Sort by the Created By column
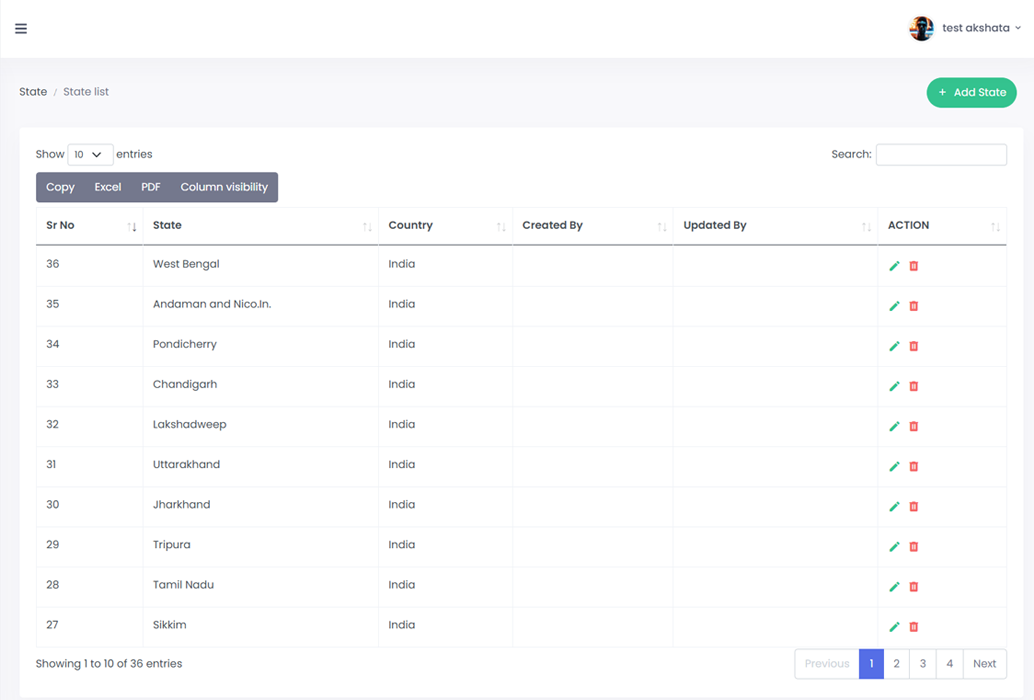 pyautogui.click(x=592, y=225)
